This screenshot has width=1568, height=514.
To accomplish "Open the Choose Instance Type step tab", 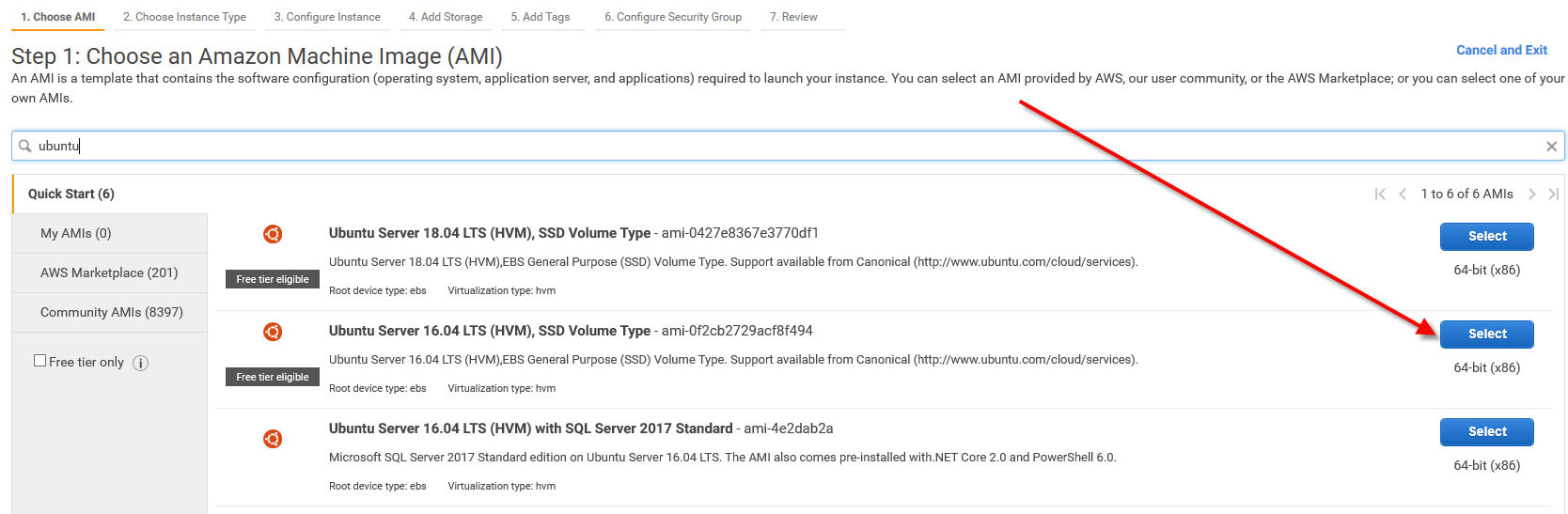I will [184, 17].
